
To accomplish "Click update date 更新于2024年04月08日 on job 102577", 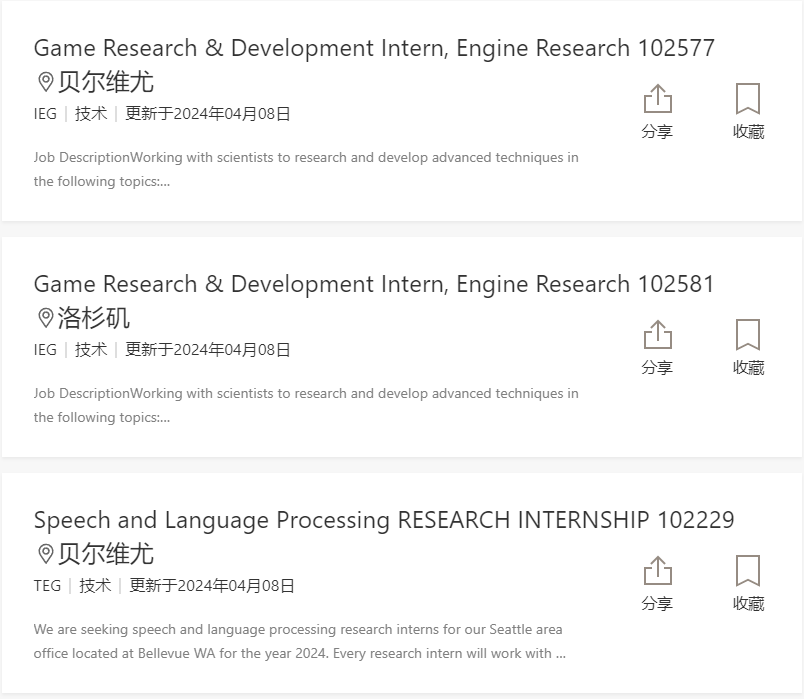I will (208, 114).
